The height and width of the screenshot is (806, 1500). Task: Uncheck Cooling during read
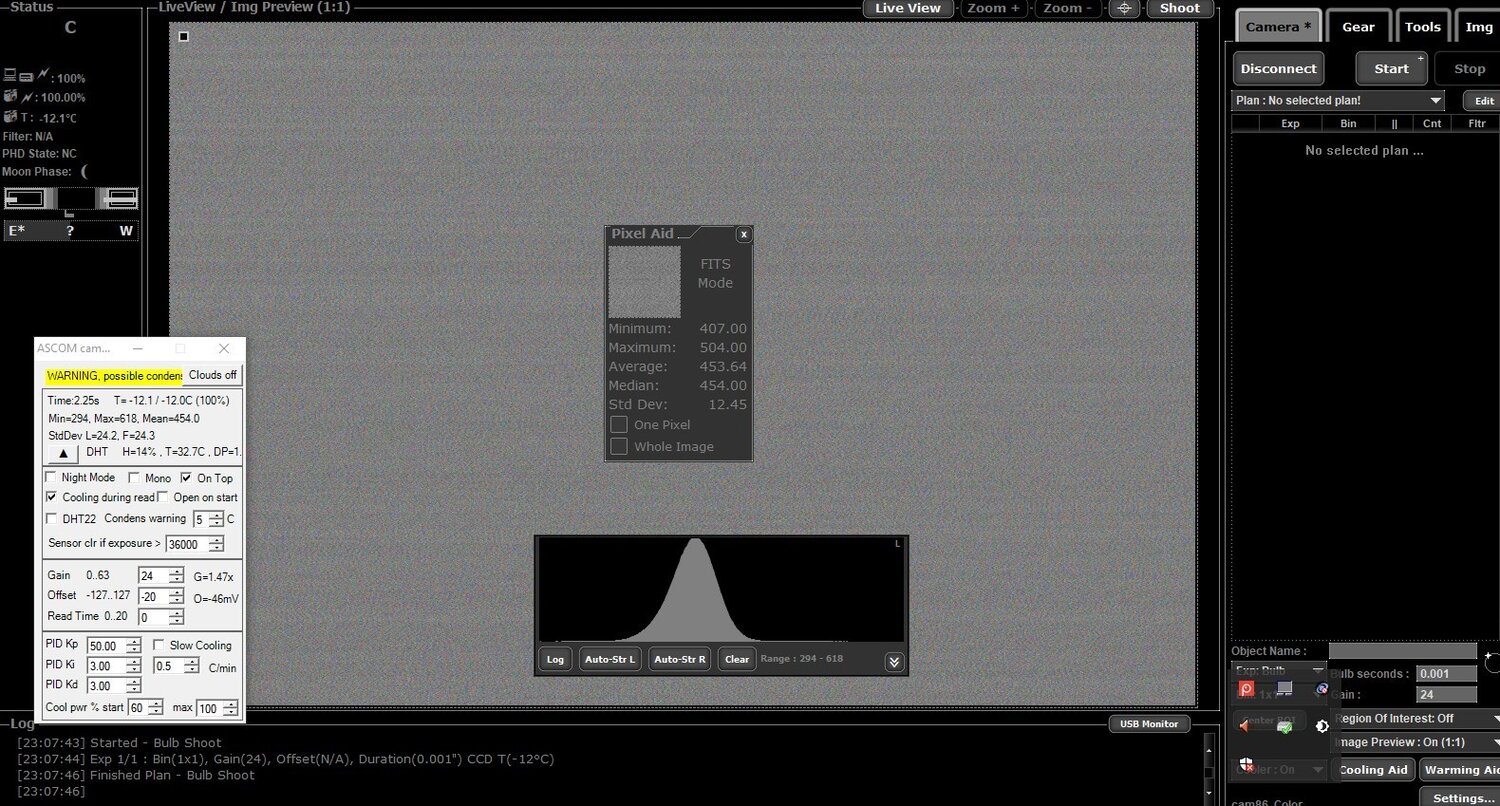click(x=51, y=497)
